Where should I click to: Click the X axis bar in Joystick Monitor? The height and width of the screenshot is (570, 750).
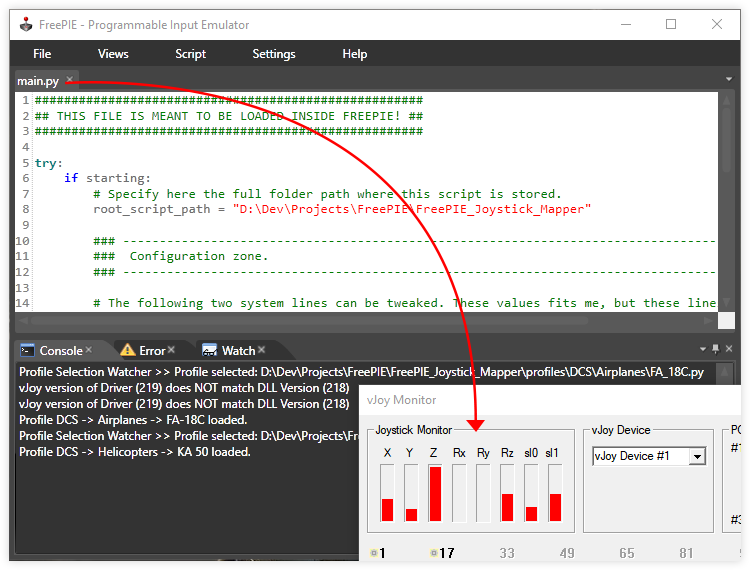[387, 493]
